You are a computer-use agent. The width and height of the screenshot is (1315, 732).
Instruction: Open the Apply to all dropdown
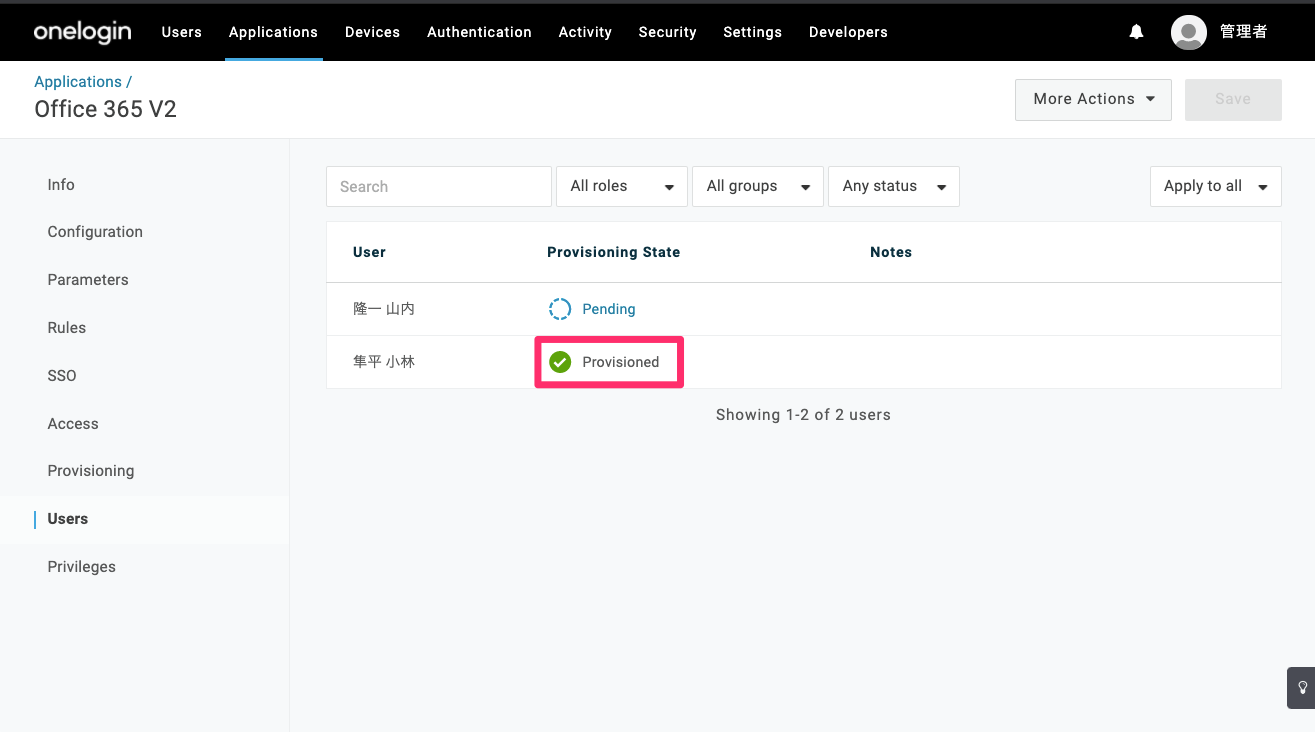[1216, 186]
